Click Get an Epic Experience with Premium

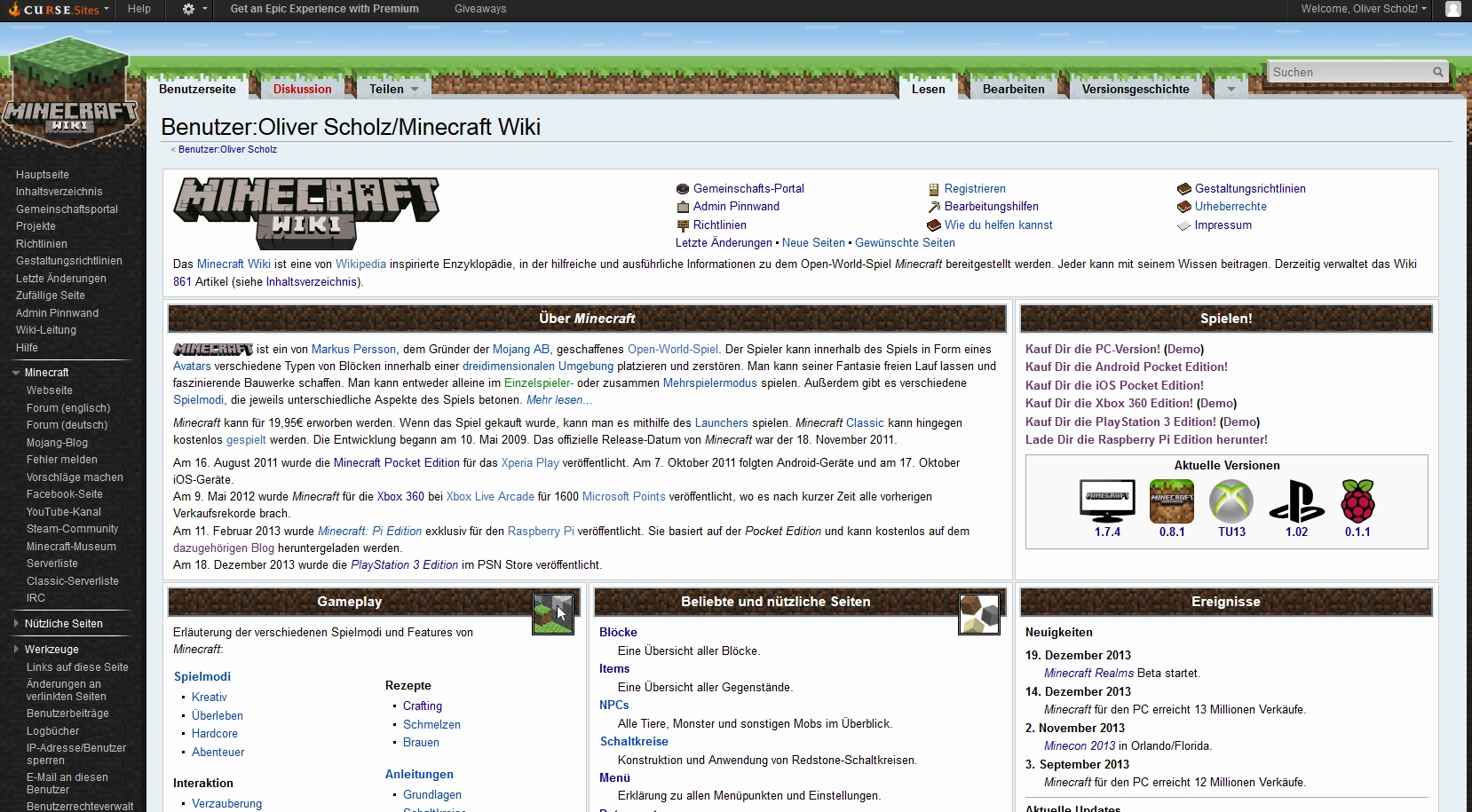[x=324, y=9]
